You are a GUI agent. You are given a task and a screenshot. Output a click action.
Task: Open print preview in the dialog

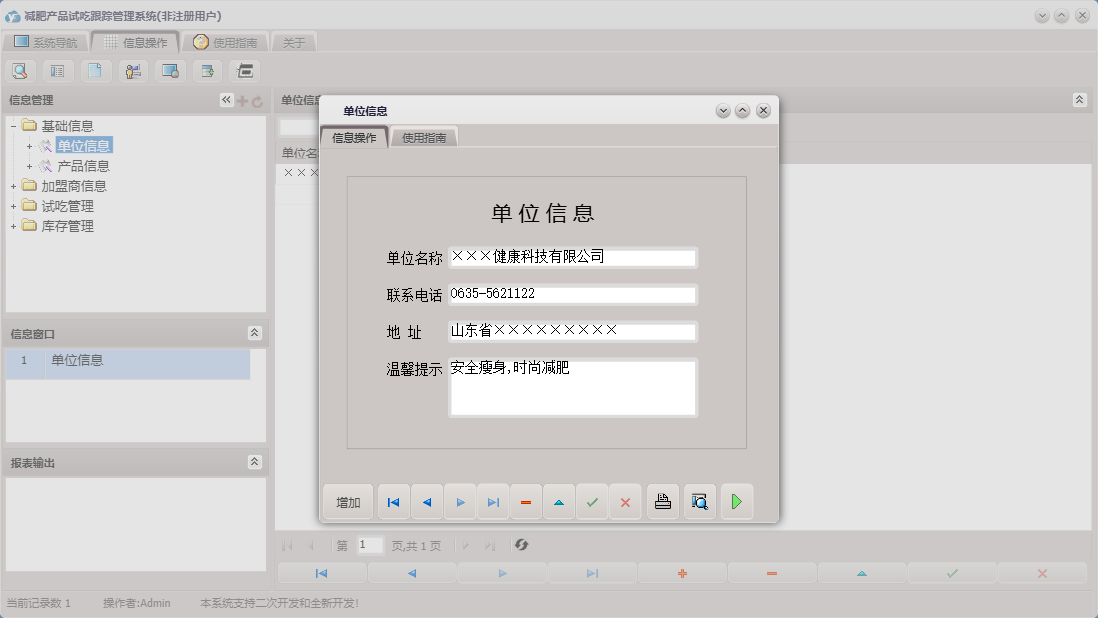[x=698, y=501]
